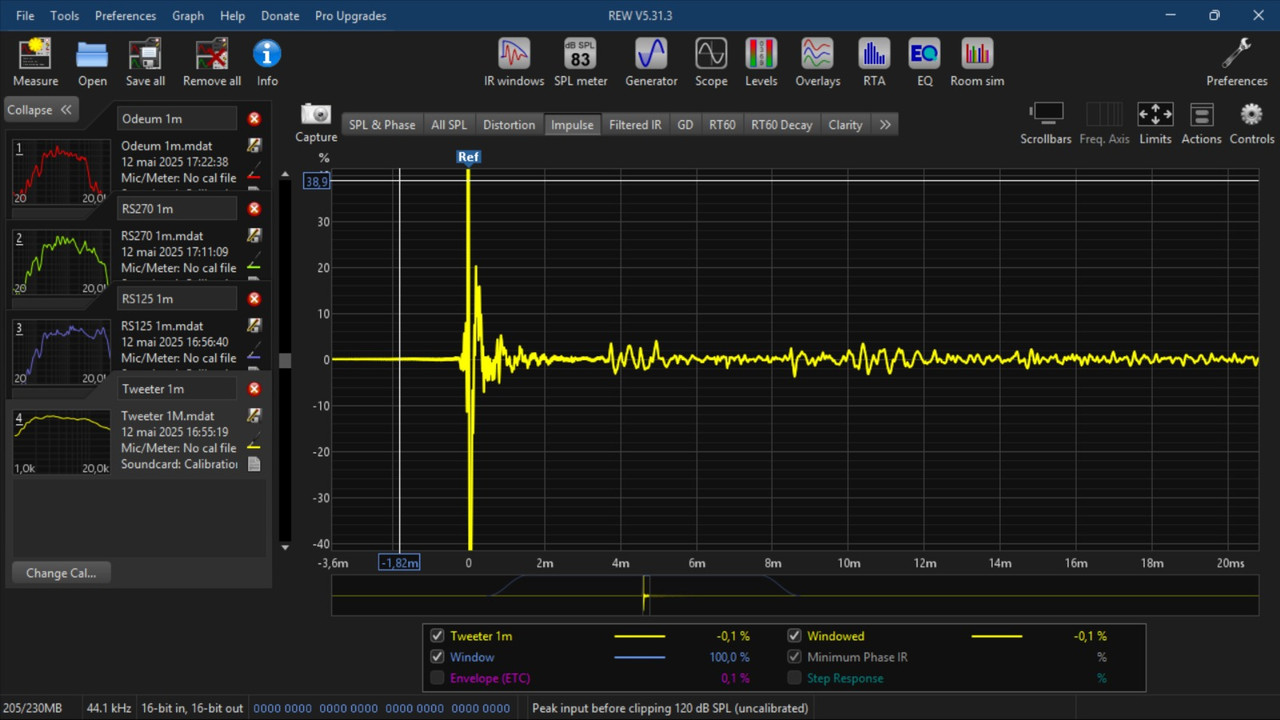Open the Donate menu
Screen dimensions: 1280x720
(280, 16)
